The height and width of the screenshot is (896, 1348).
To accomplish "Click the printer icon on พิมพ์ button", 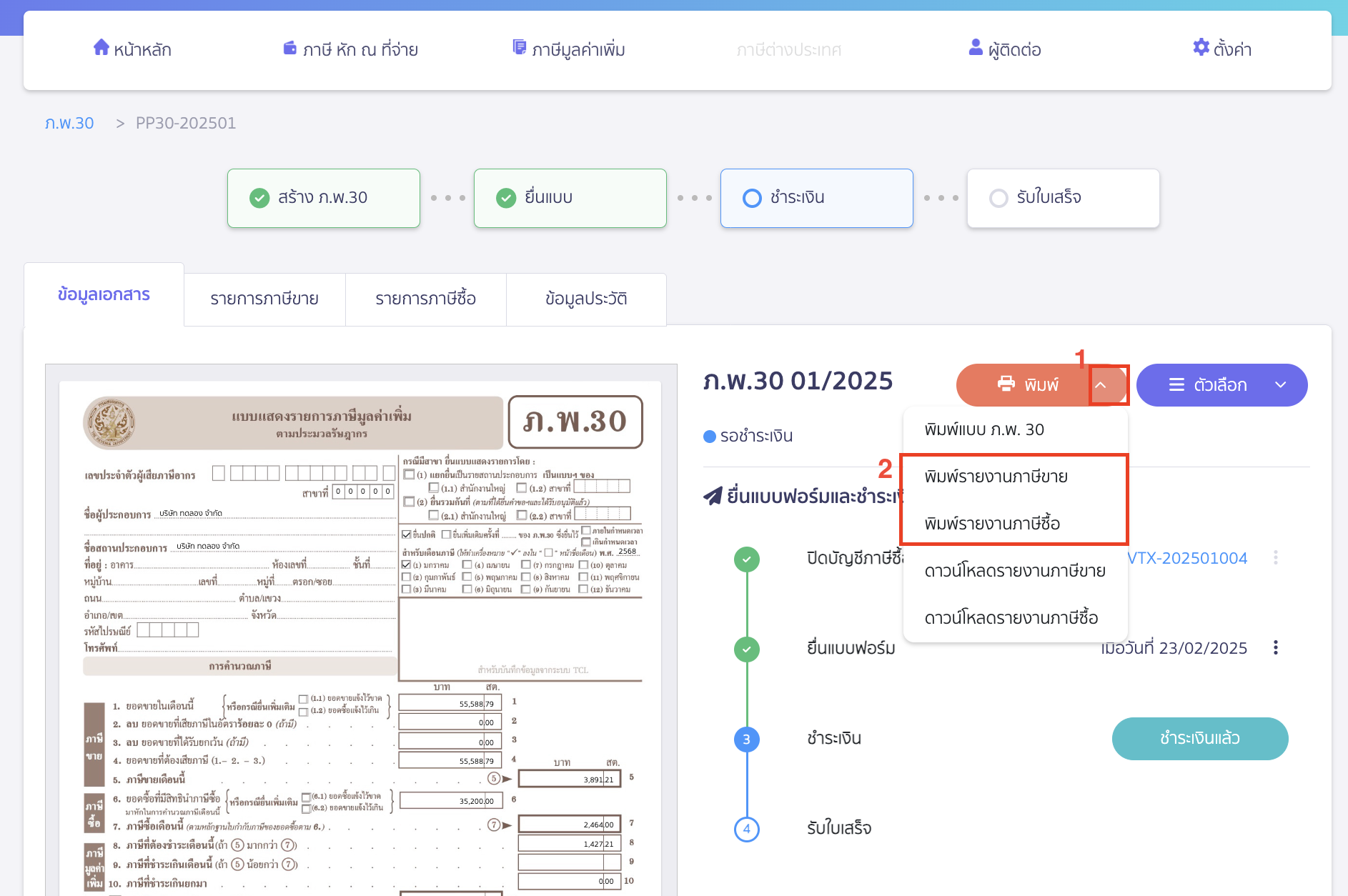I will pos(1006,384).
